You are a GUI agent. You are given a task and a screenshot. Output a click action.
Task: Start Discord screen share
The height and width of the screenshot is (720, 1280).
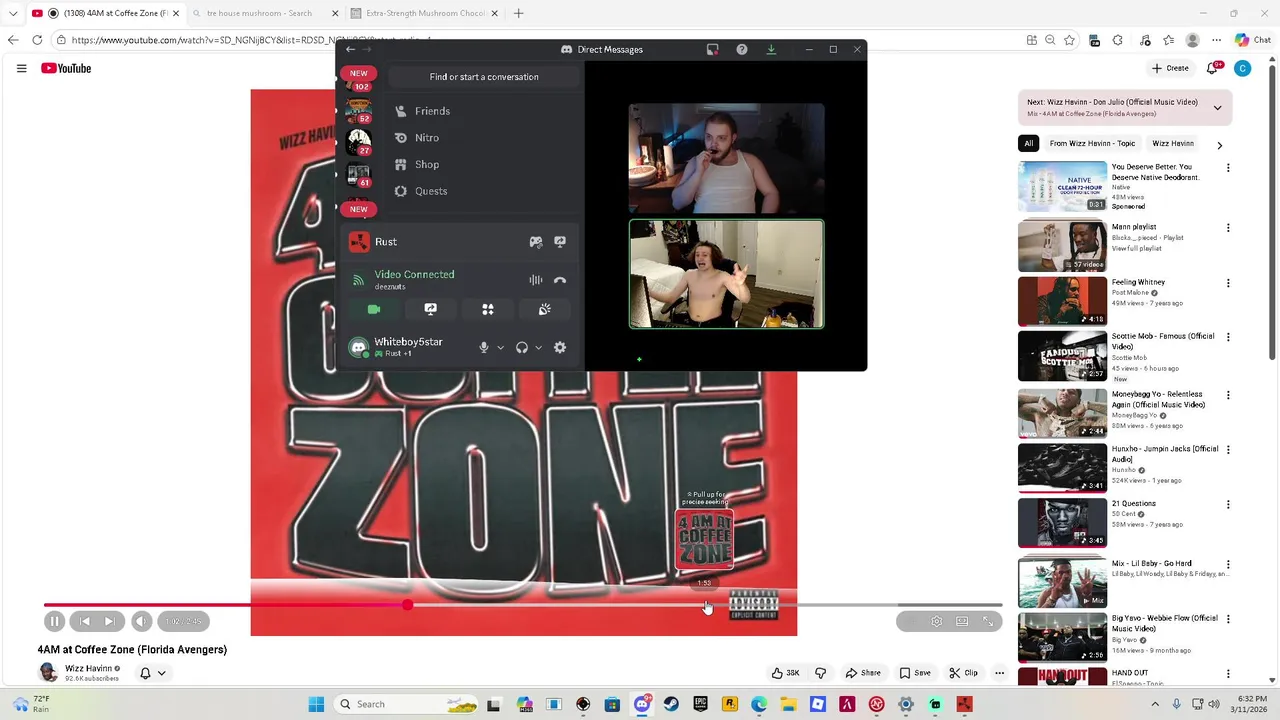(430, 309)
